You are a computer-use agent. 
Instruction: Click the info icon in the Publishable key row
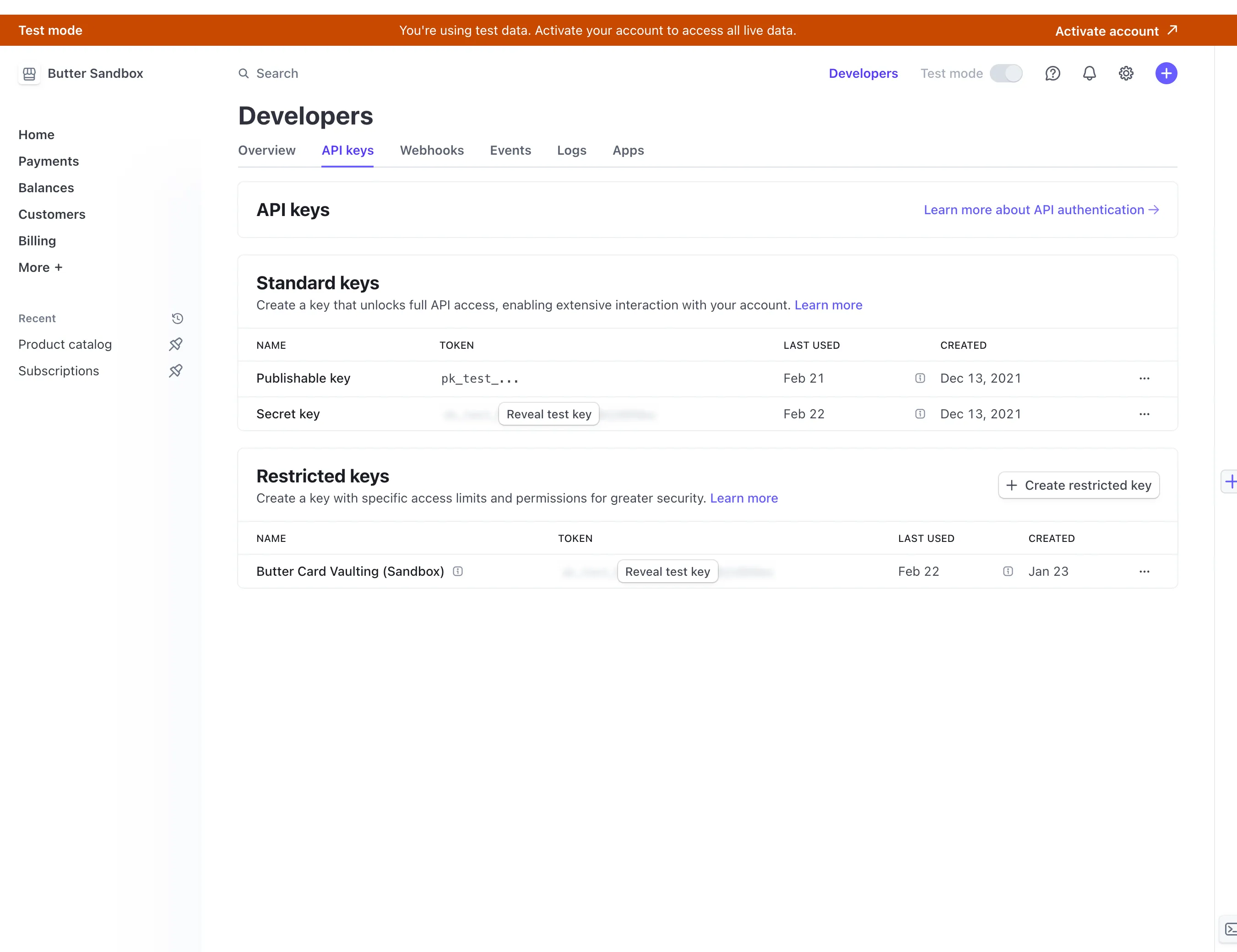tap(920, 379)
